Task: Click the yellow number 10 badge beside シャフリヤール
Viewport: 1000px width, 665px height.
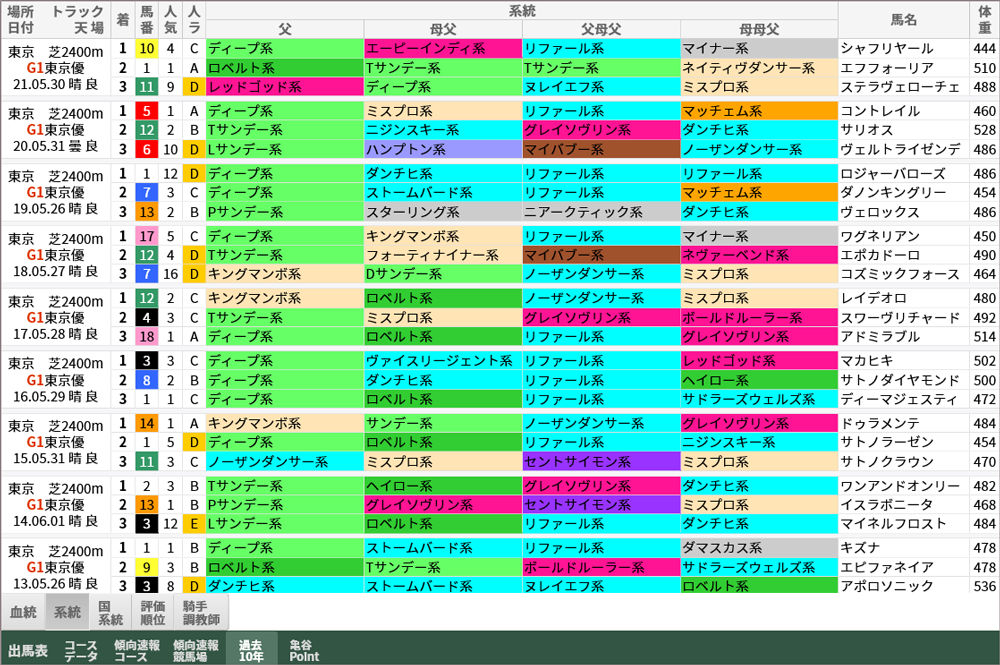Action: [146, 48]
